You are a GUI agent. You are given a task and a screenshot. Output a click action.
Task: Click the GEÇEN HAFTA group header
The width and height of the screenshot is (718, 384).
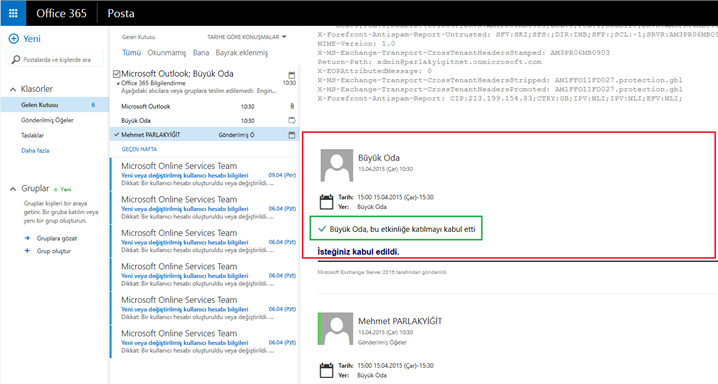pyautogui.click(x=139, y=149)
